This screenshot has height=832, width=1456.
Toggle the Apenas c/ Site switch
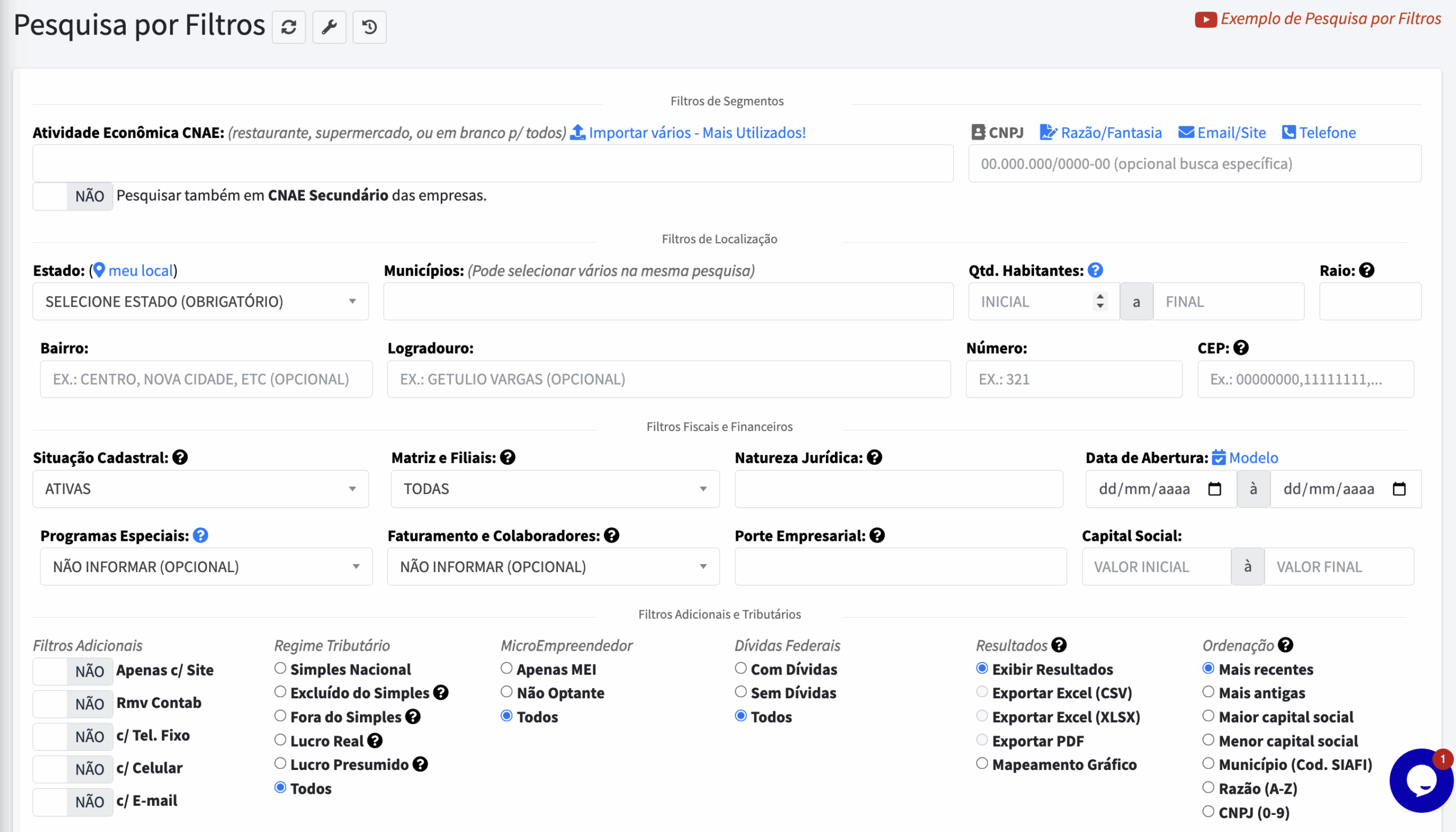(x=73, y=671)
